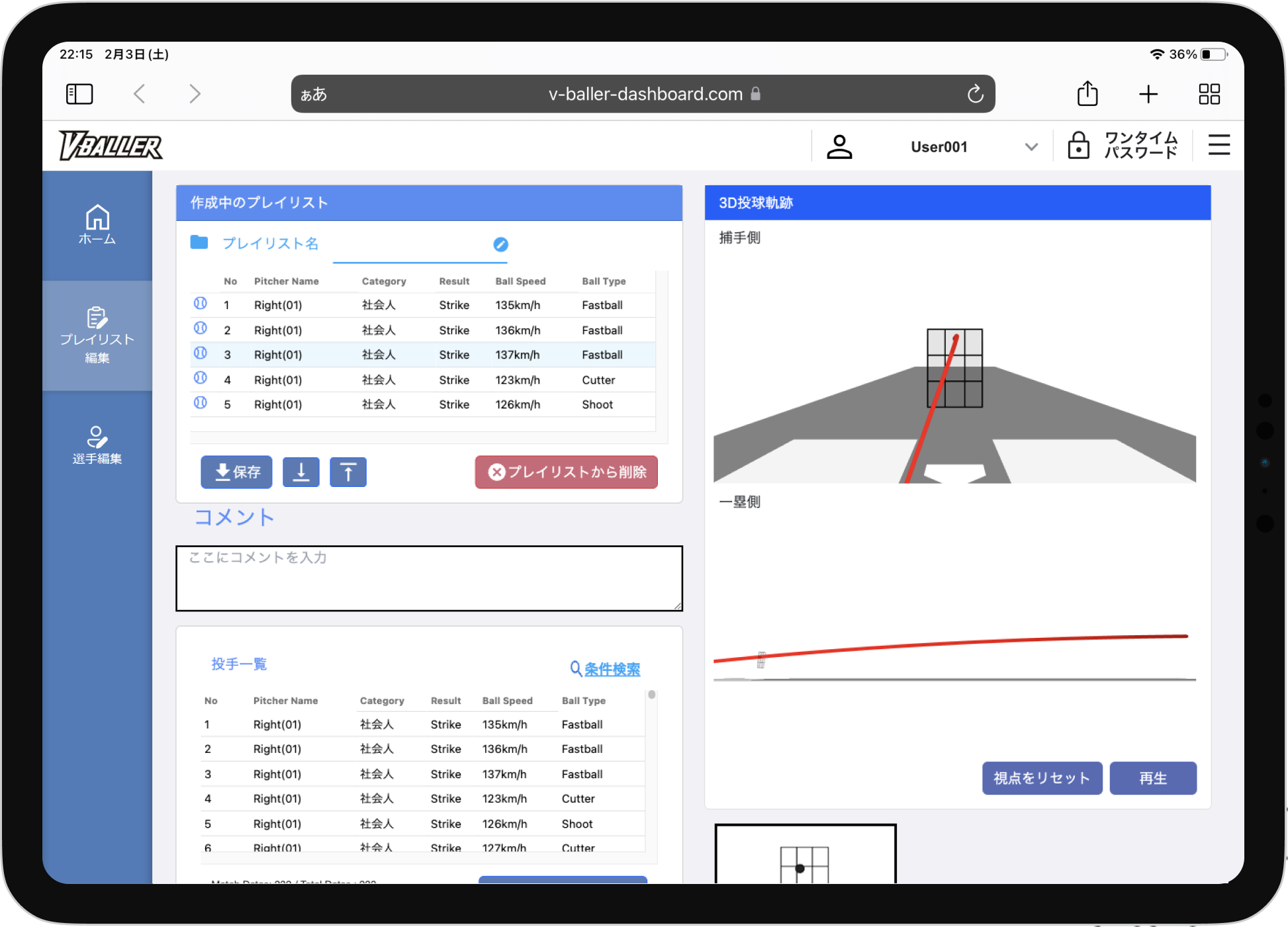Click 再生 play button
This screenshot has width=1288, height=927.
click(1153, 778)
